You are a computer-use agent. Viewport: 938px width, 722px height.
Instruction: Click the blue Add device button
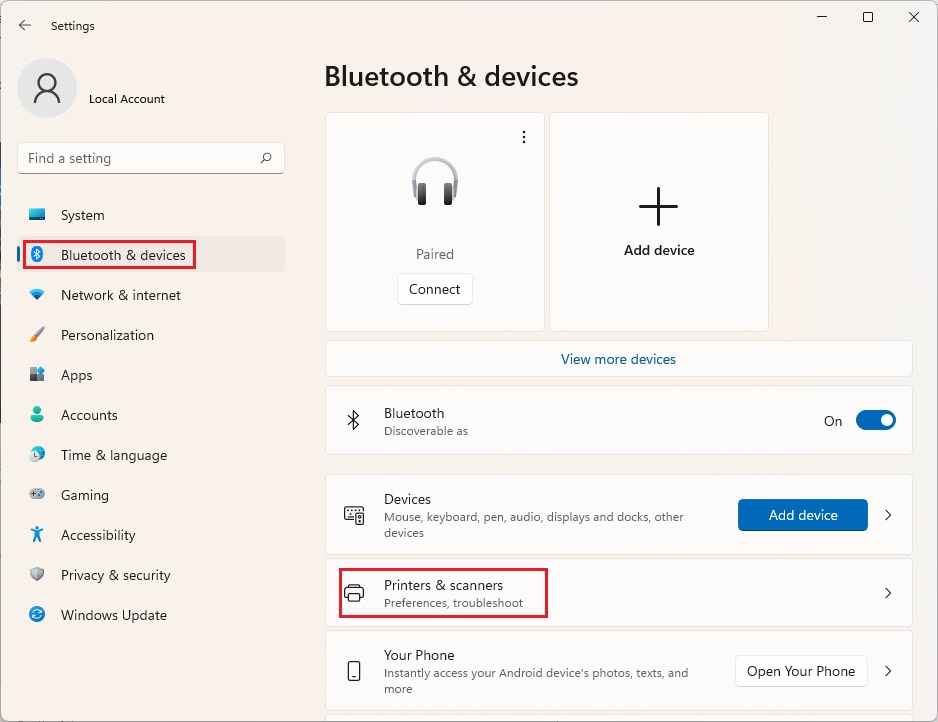[x=803, y=515]
